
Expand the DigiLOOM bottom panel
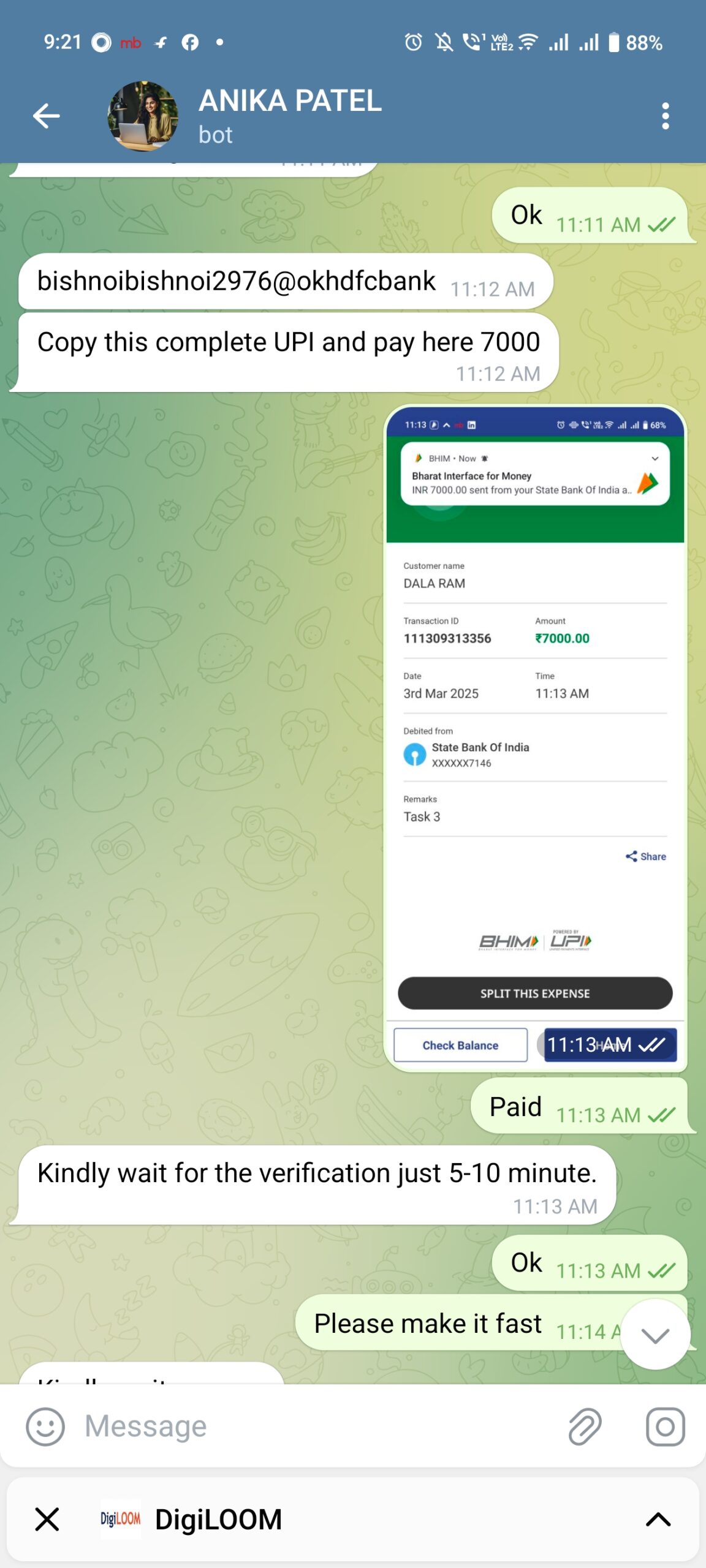(x=658, y=1520)
